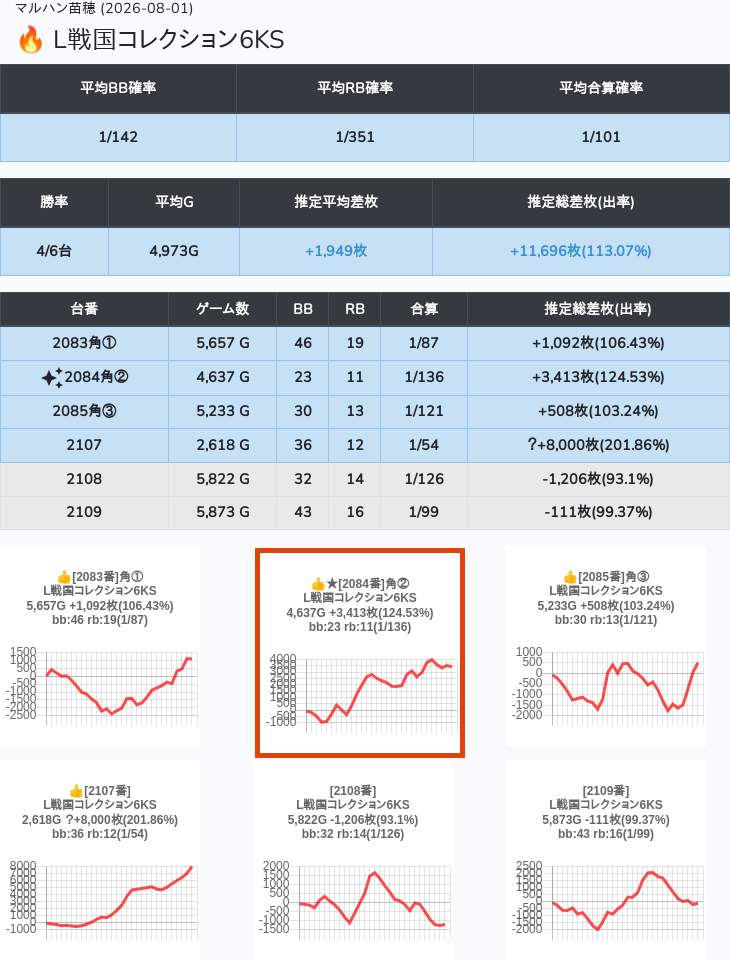Click thumbs-up icon on 2084番 graph card

tap(318, 583)
